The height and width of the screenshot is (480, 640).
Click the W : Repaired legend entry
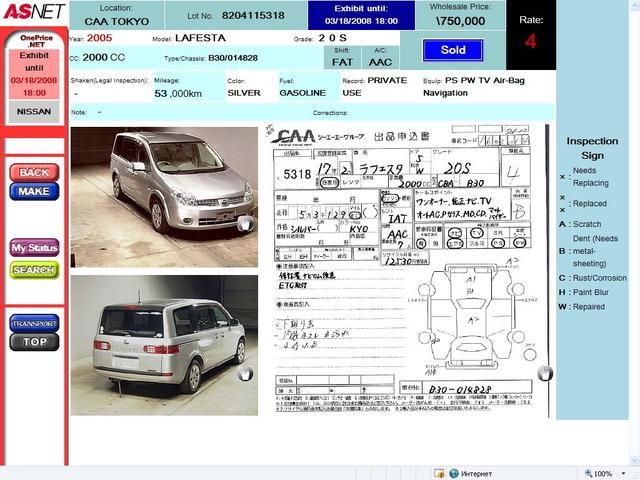582,307
